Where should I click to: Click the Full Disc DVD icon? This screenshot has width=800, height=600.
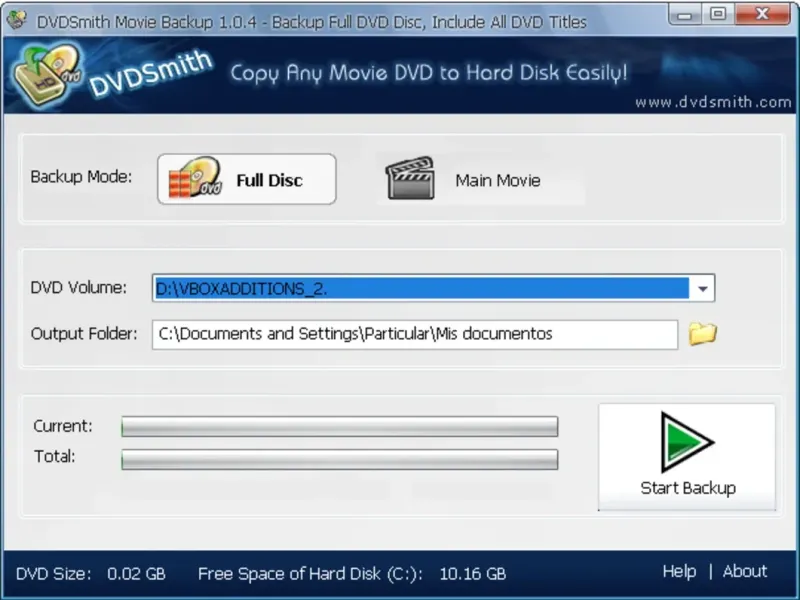(195, 178)
